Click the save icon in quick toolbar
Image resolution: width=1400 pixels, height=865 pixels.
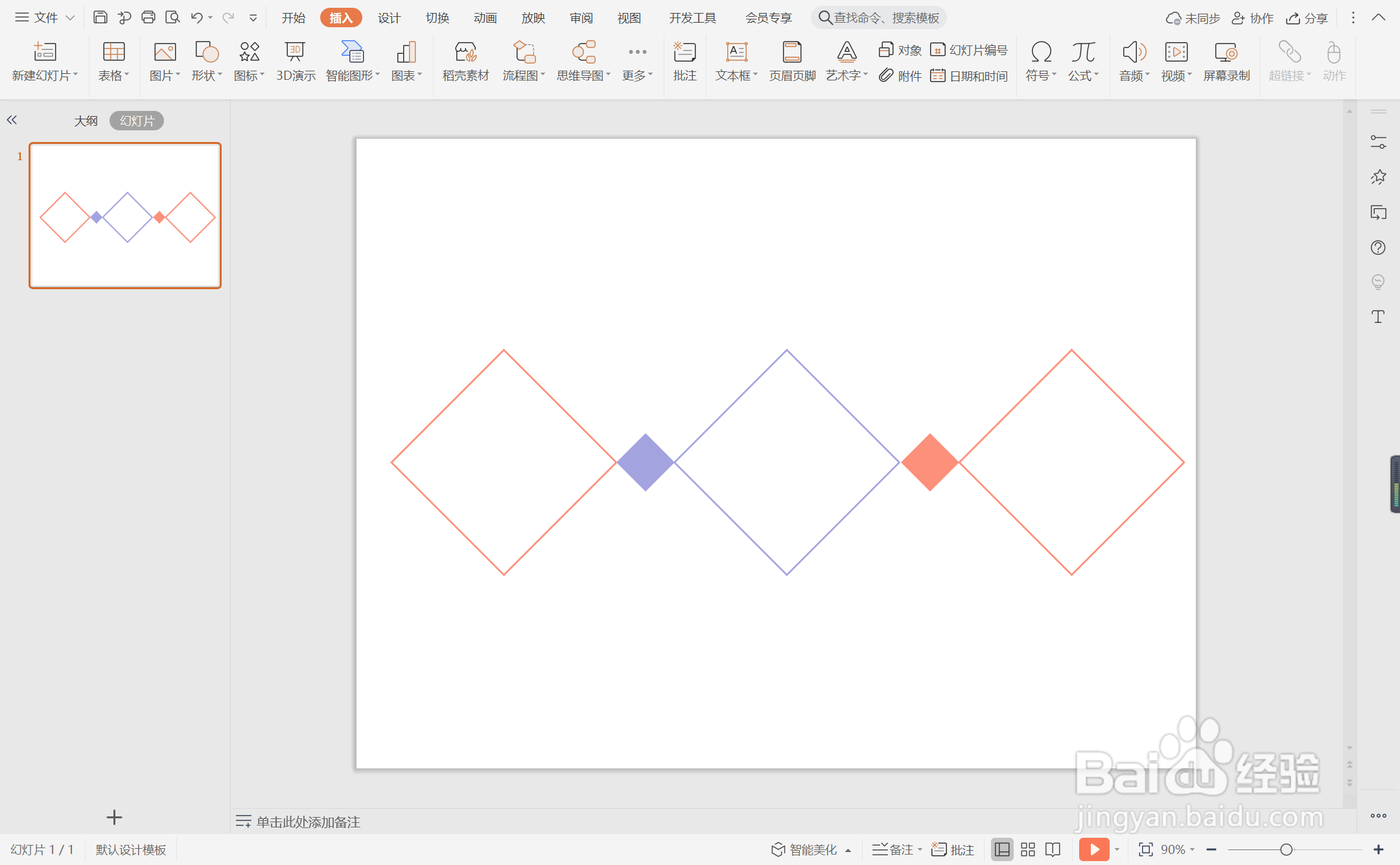pyautogui.click(x=100, y=18)
